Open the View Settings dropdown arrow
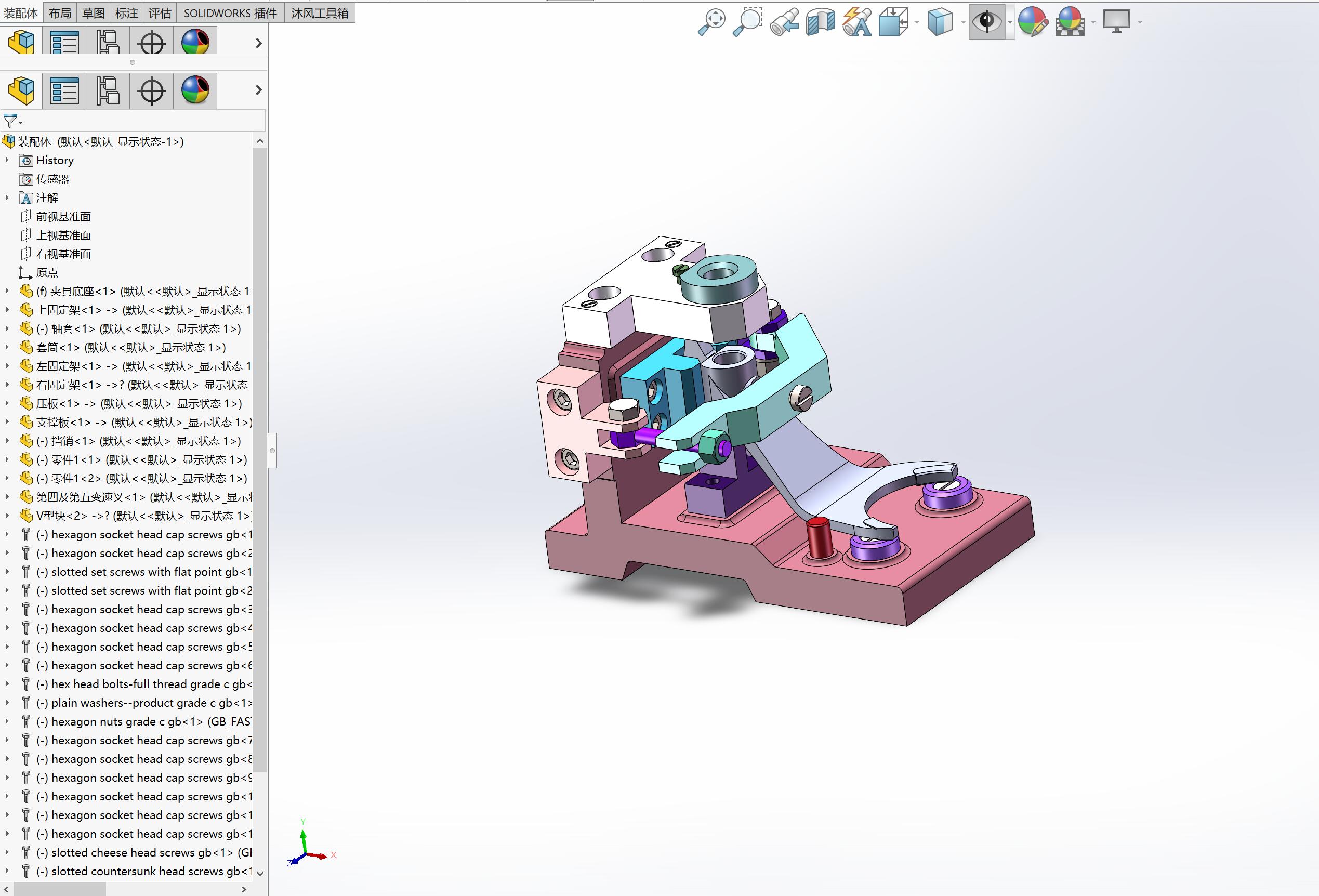 pyautogui.click(x=1140, y=23)
